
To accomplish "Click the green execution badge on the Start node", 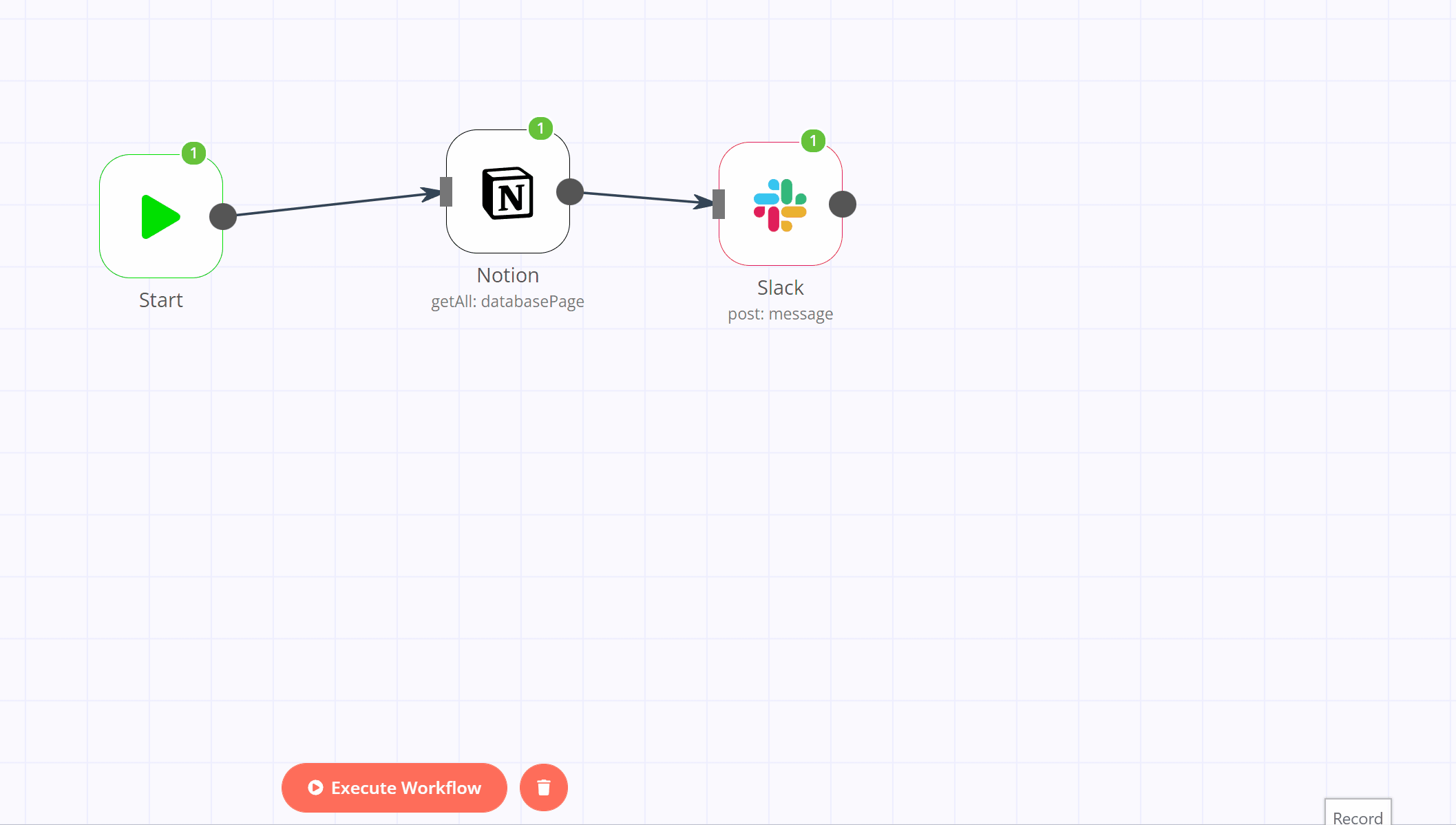I will pyautogui.click(x=193, y=154).
